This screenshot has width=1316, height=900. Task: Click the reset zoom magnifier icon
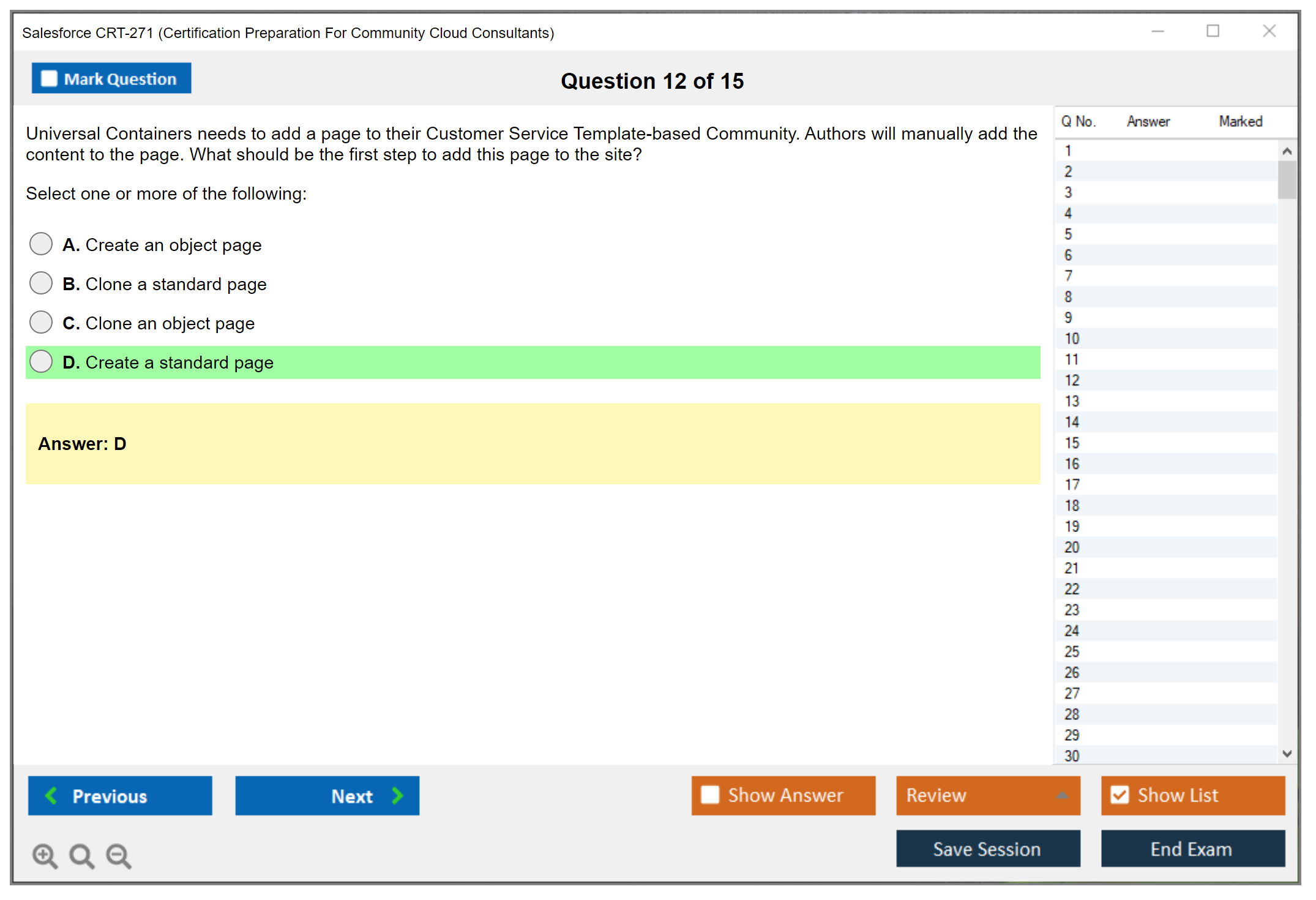pyautogui.click(x=81, y=855)
